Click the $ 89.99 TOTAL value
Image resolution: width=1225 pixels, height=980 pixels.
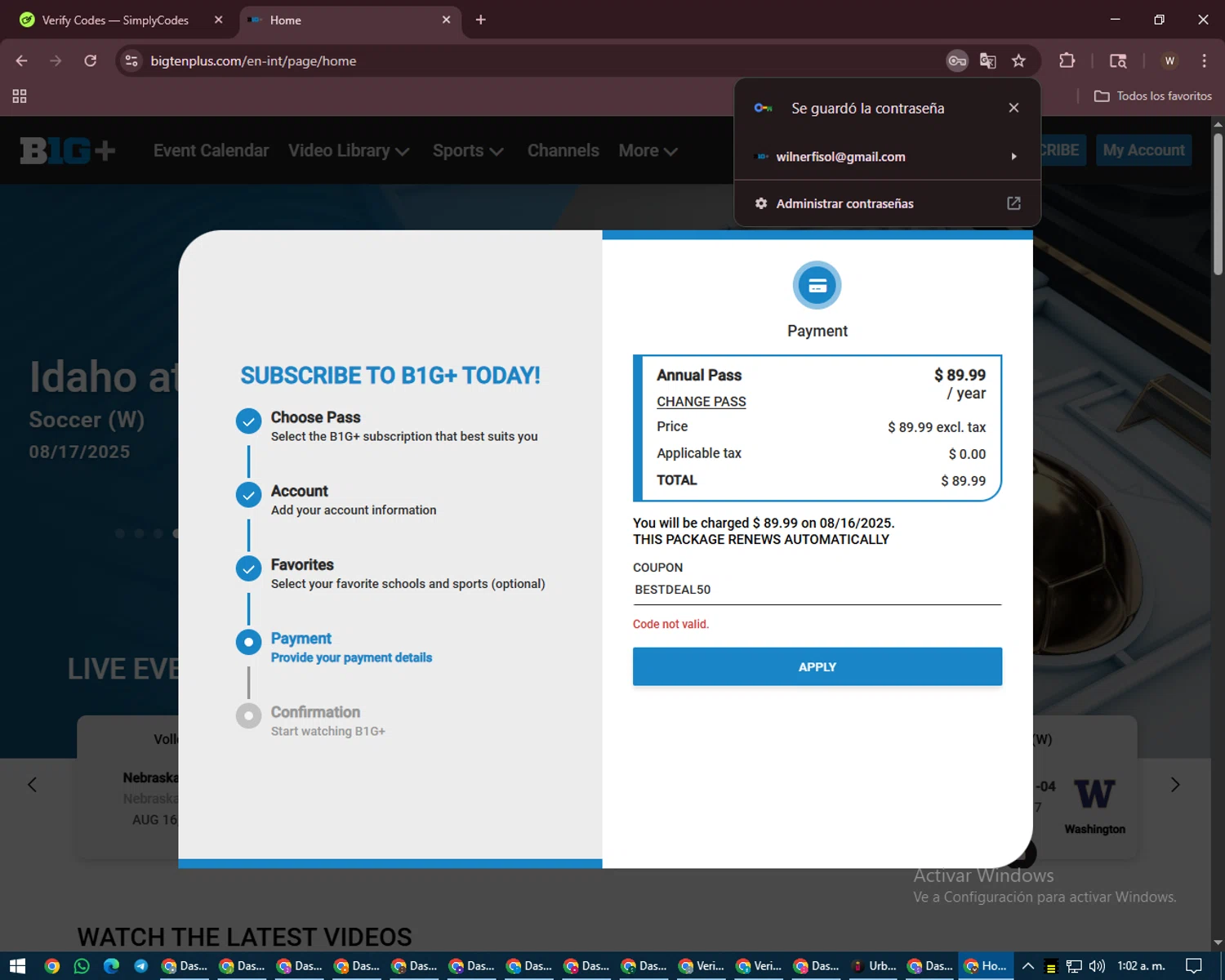(964, 481)
